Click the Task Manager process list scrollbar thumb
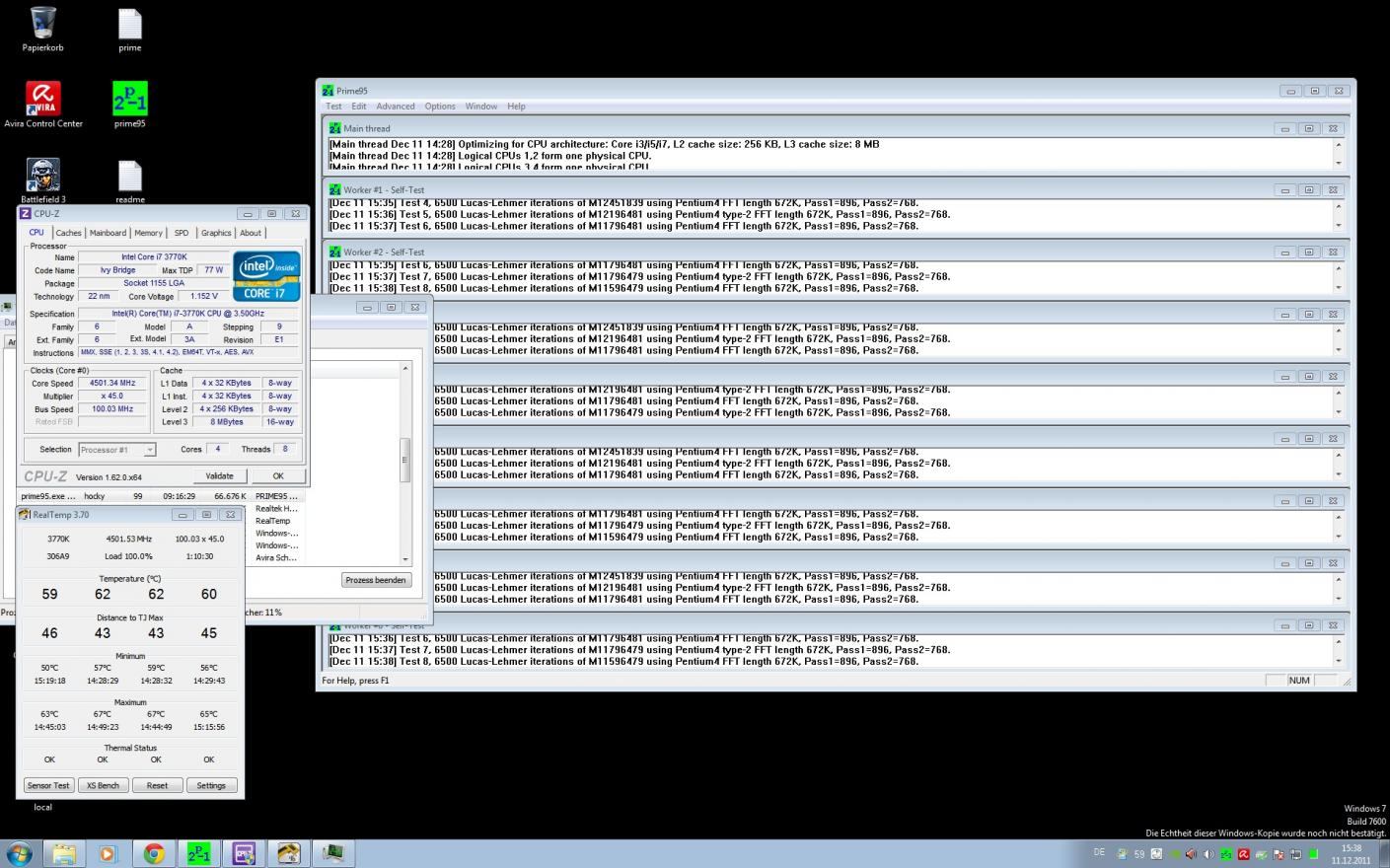Screen dimensions: 1390x868 pyautogui.click(x=404, y=461)
